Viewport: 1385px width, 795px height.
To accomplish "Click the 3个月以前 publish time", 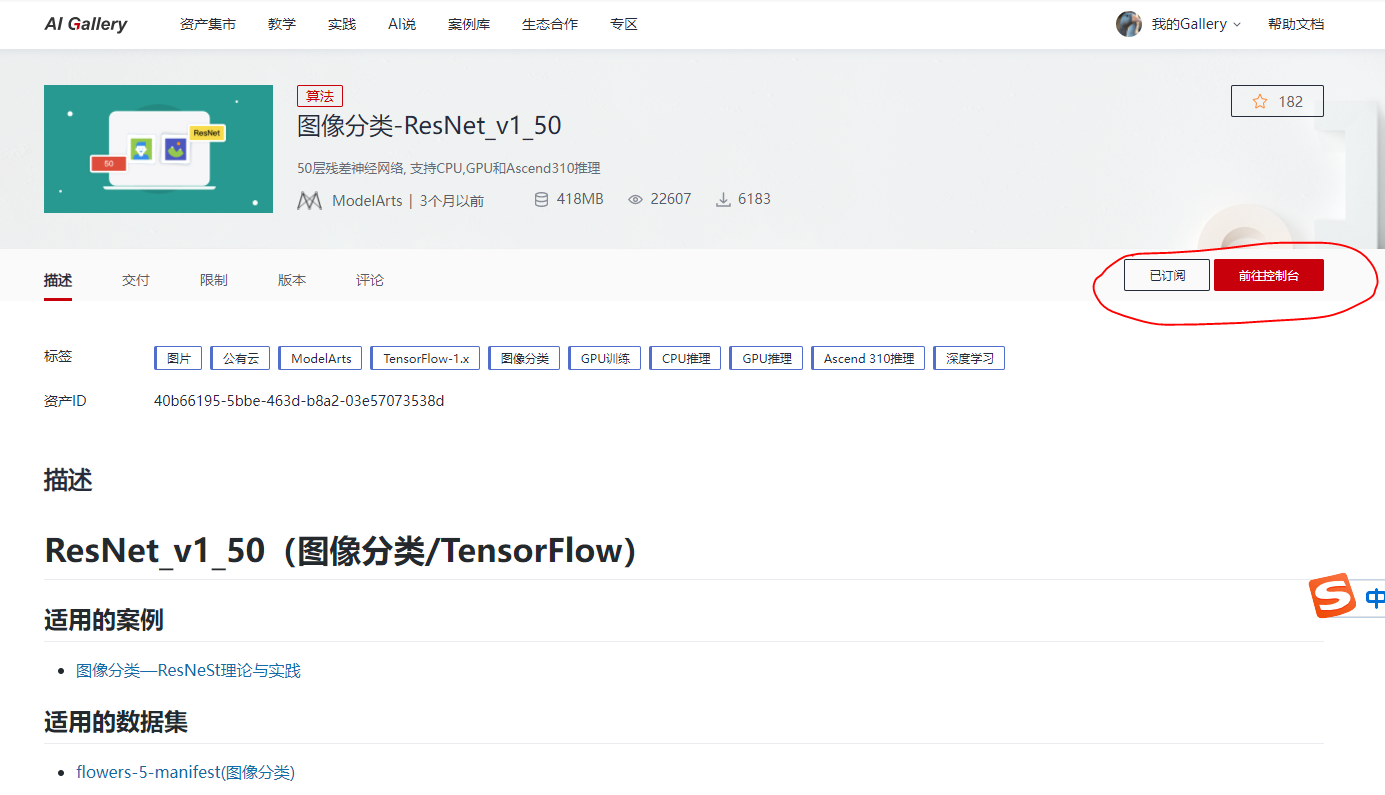I will [452, 200].
